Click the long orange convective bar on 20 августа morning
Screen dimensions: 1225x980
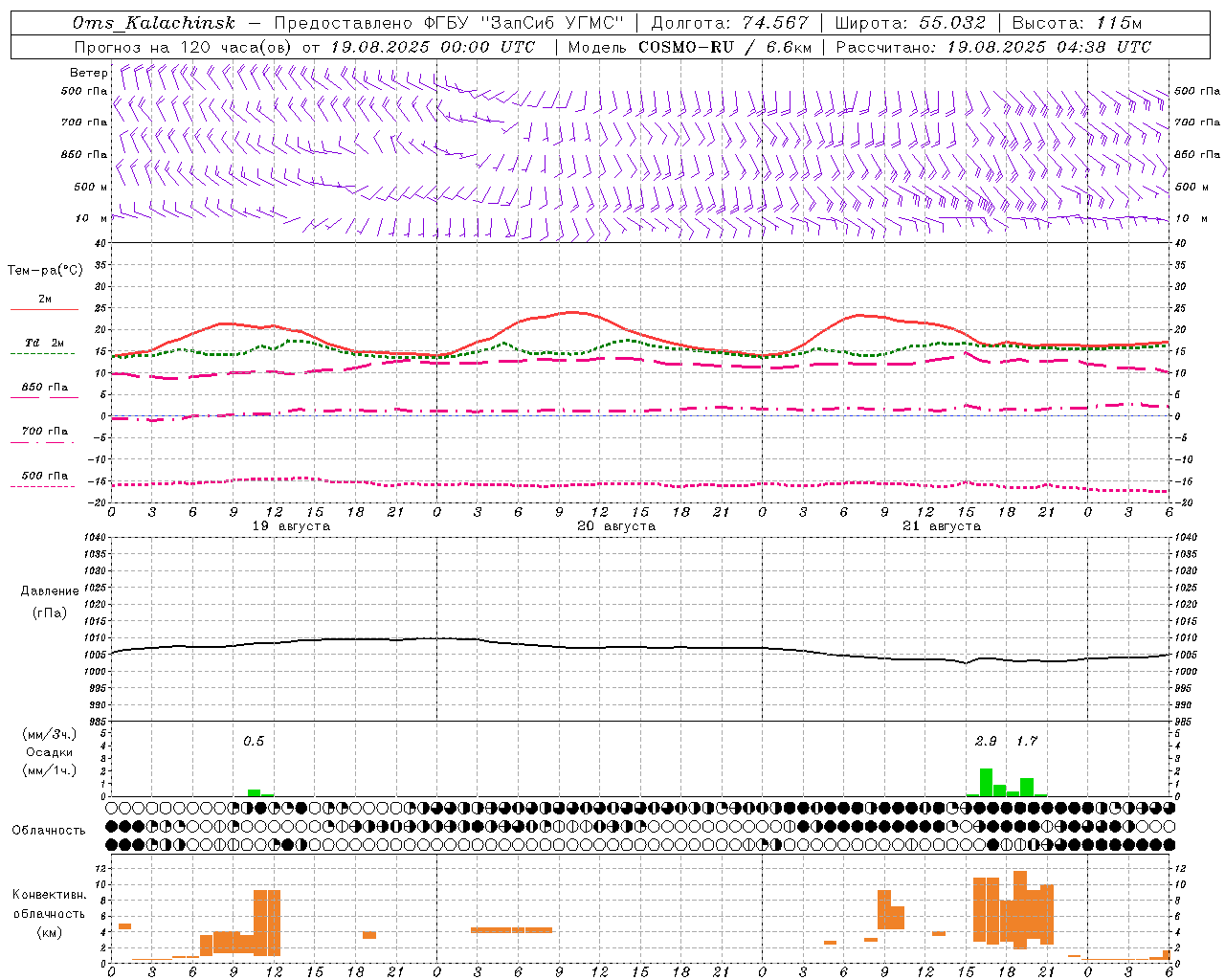(x=511, y=930)
